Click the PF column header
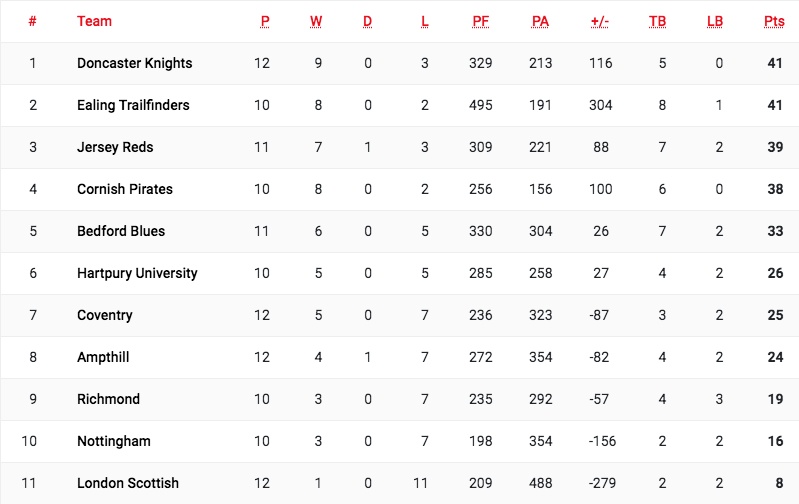799x504 pixels. pos(480,21)
